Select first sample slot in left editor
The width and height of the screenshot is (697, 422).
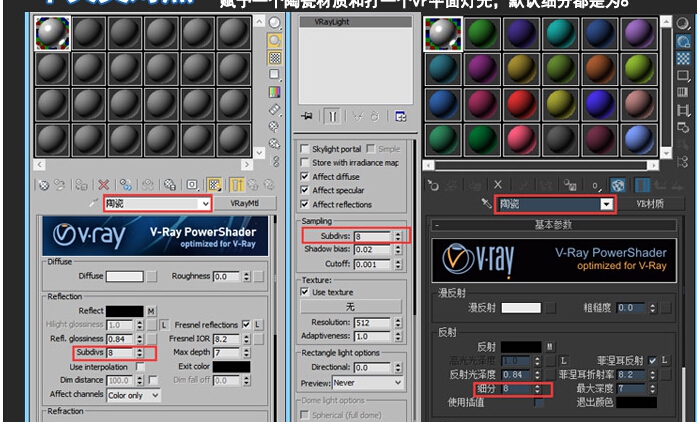[52, 33]
